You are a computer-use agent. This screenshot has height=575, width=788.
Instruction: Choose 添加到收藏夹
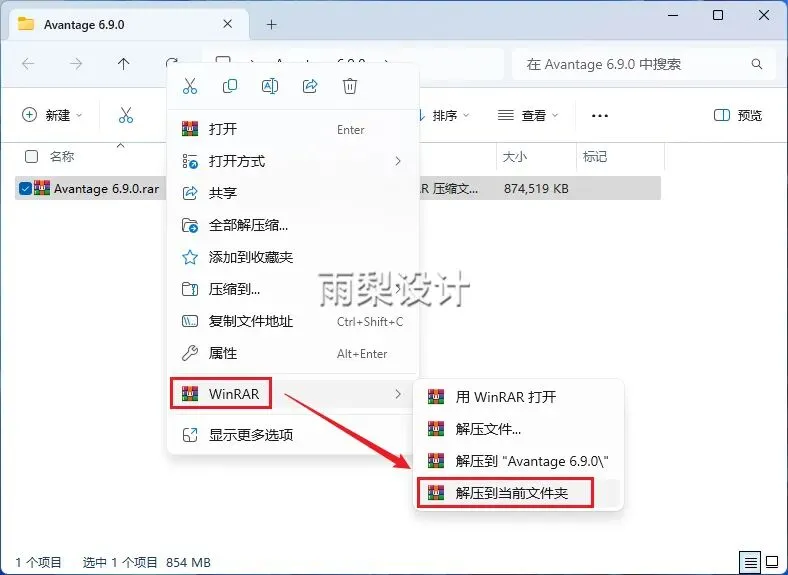point(292,257)
